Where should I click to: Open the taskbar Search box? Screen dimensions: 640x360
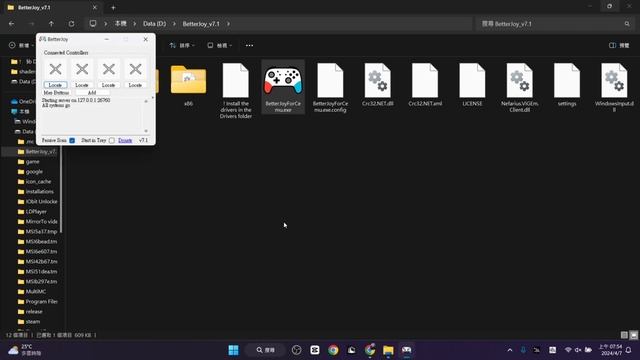pos(265,350)
